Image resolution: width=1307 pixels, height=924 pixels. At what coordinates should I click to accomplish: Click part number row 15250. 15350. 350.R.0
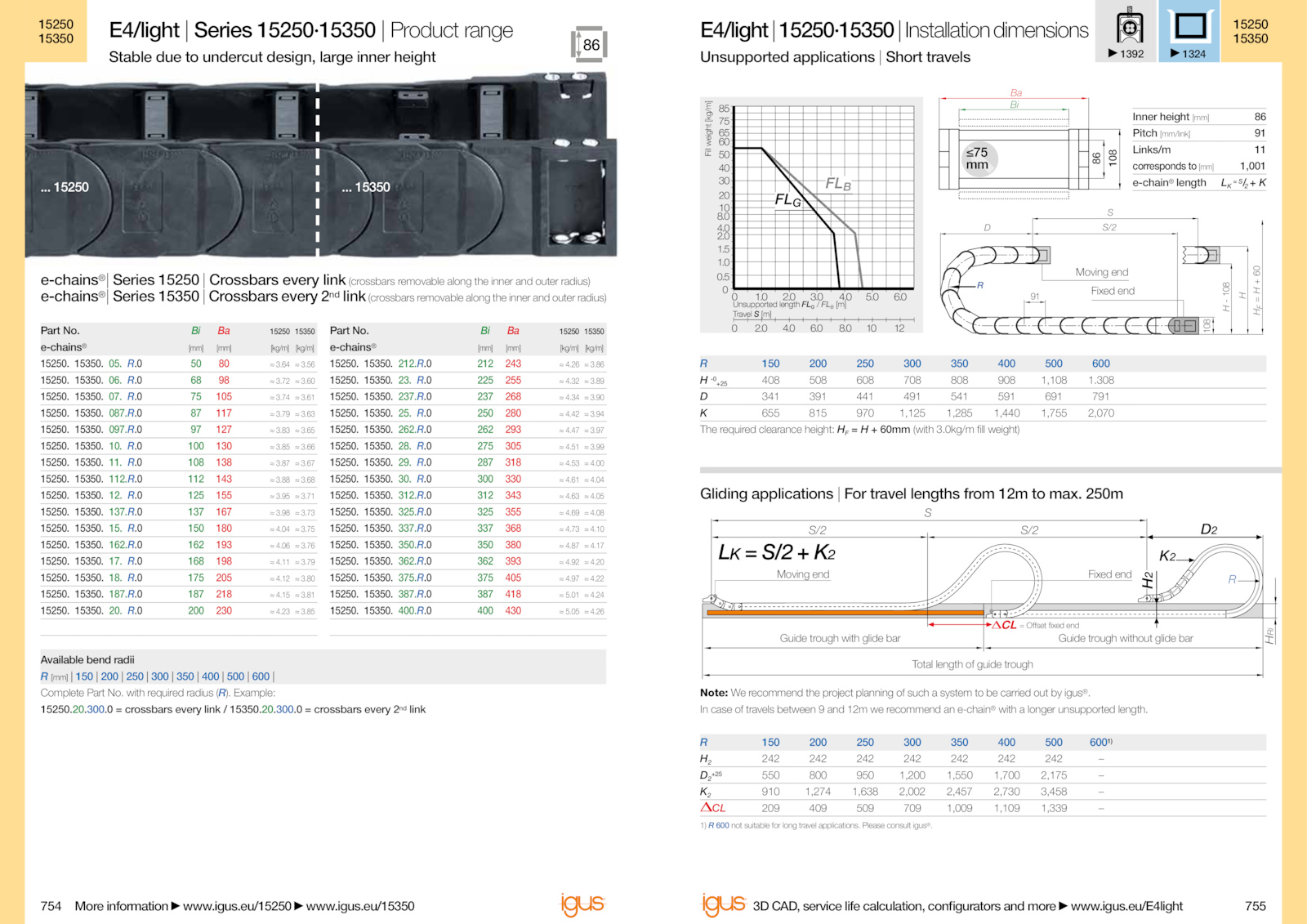tap(468, 545)
